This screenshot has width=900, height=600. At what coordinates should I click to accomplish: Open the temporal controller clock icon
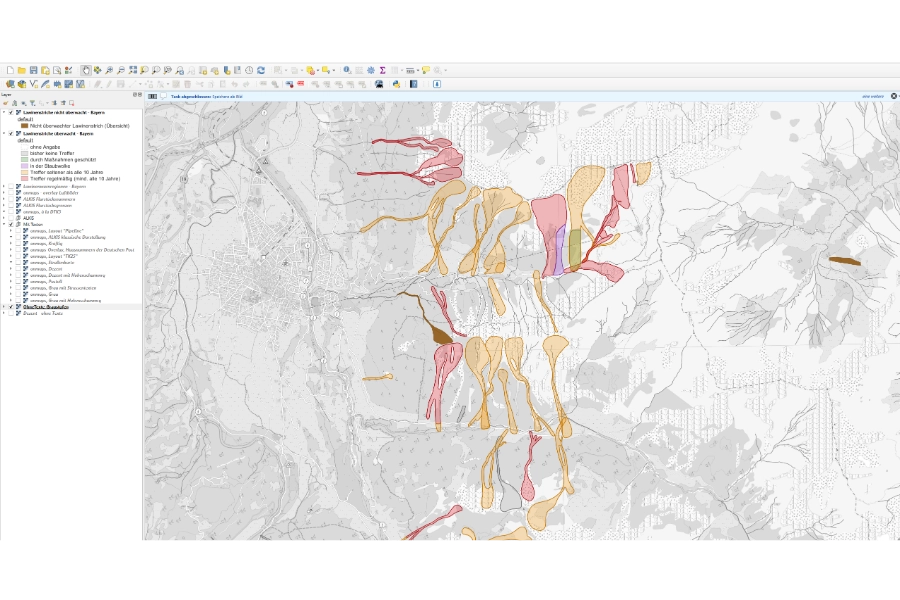click(249, 70)
